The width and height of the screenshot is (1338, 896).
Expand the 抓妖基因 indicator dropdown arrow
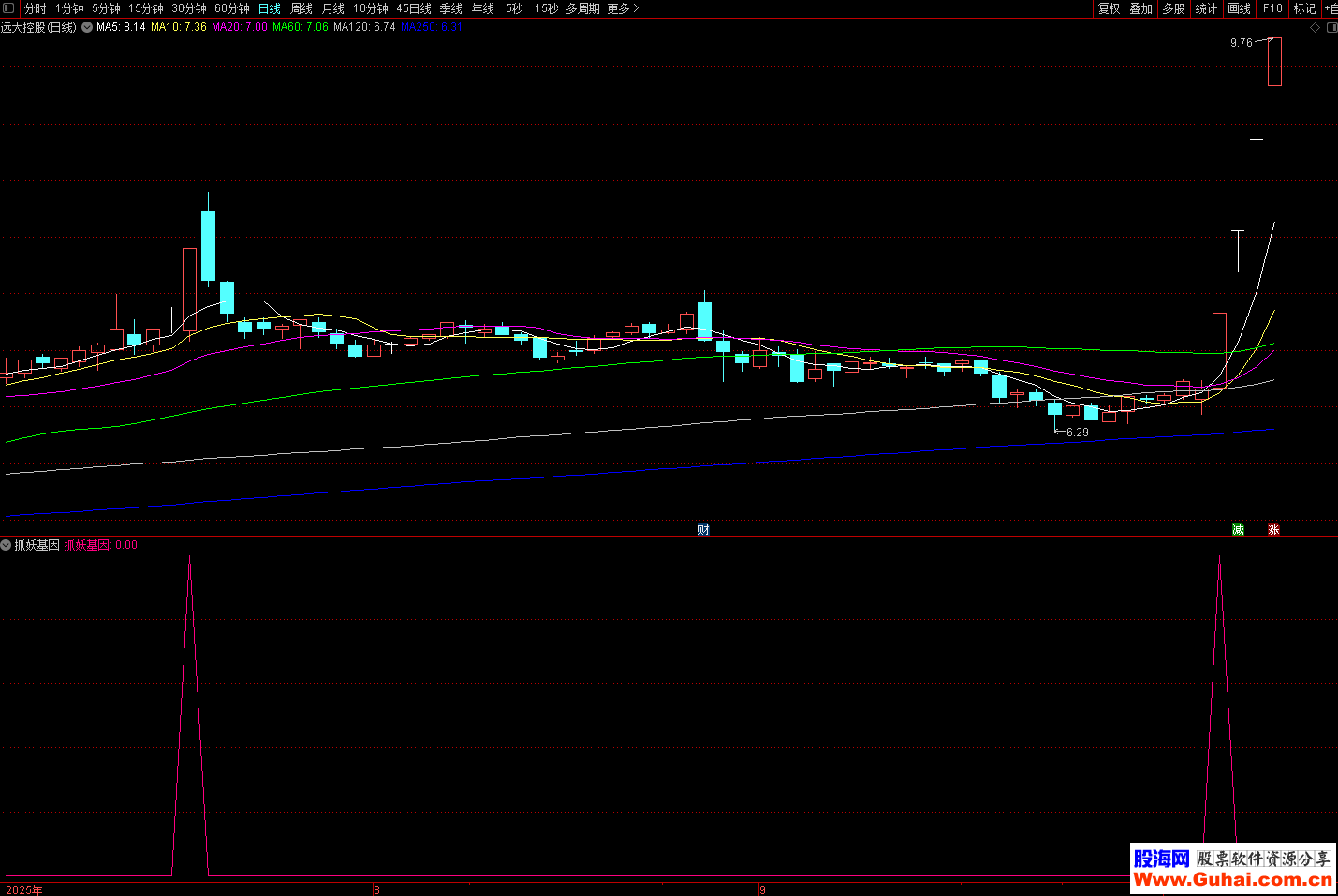(x=7, y=545)
